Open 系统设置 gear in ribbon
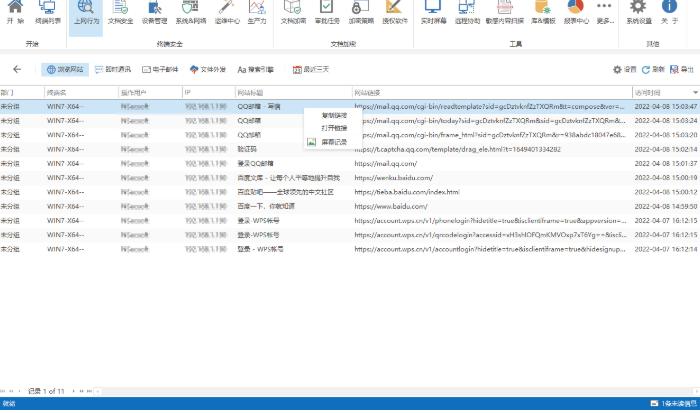The width and height of the screenshot is (700, 413). point(639,13)
